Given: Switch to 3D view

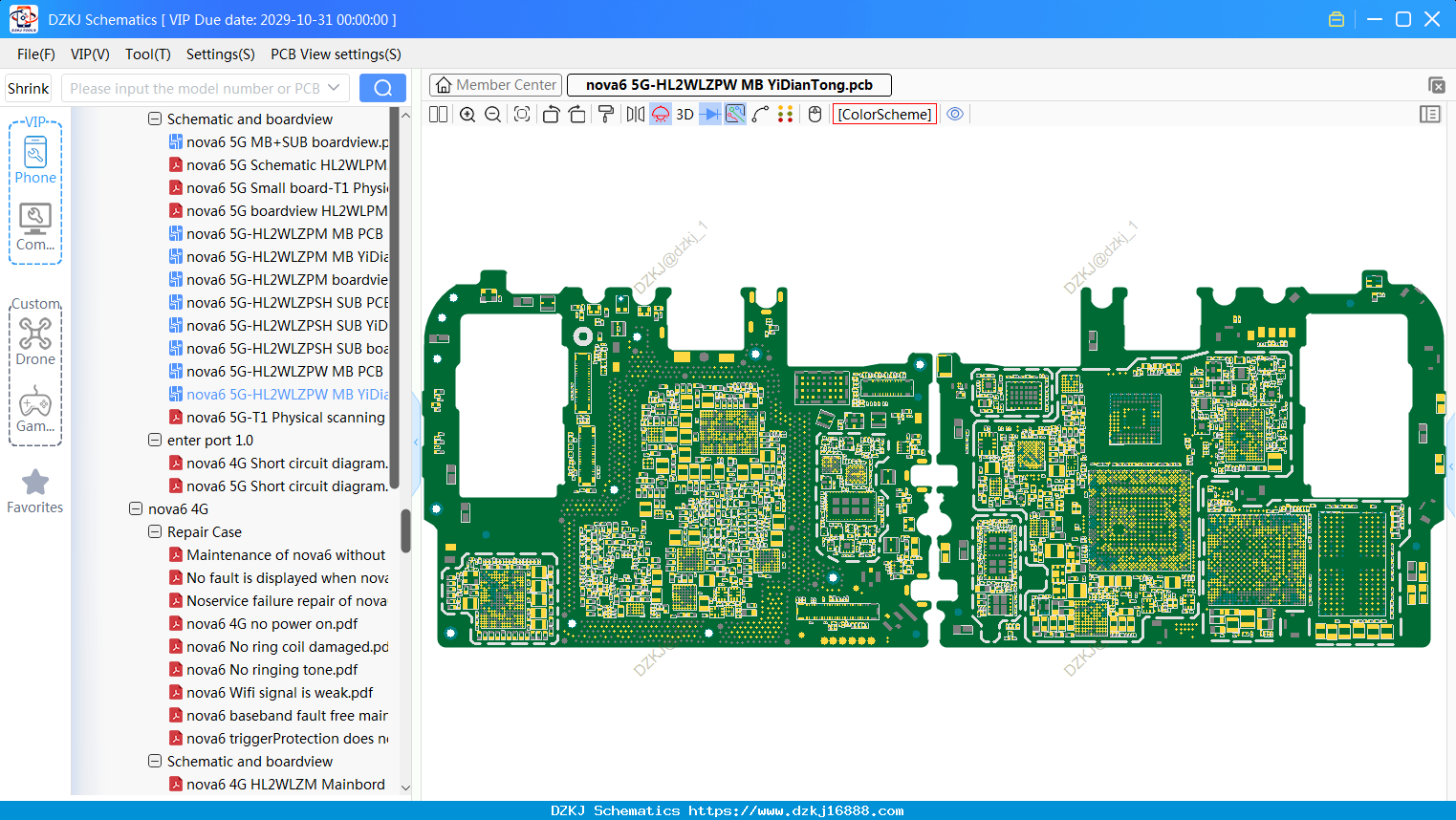Looking at the screenshot, I should 685,115.
